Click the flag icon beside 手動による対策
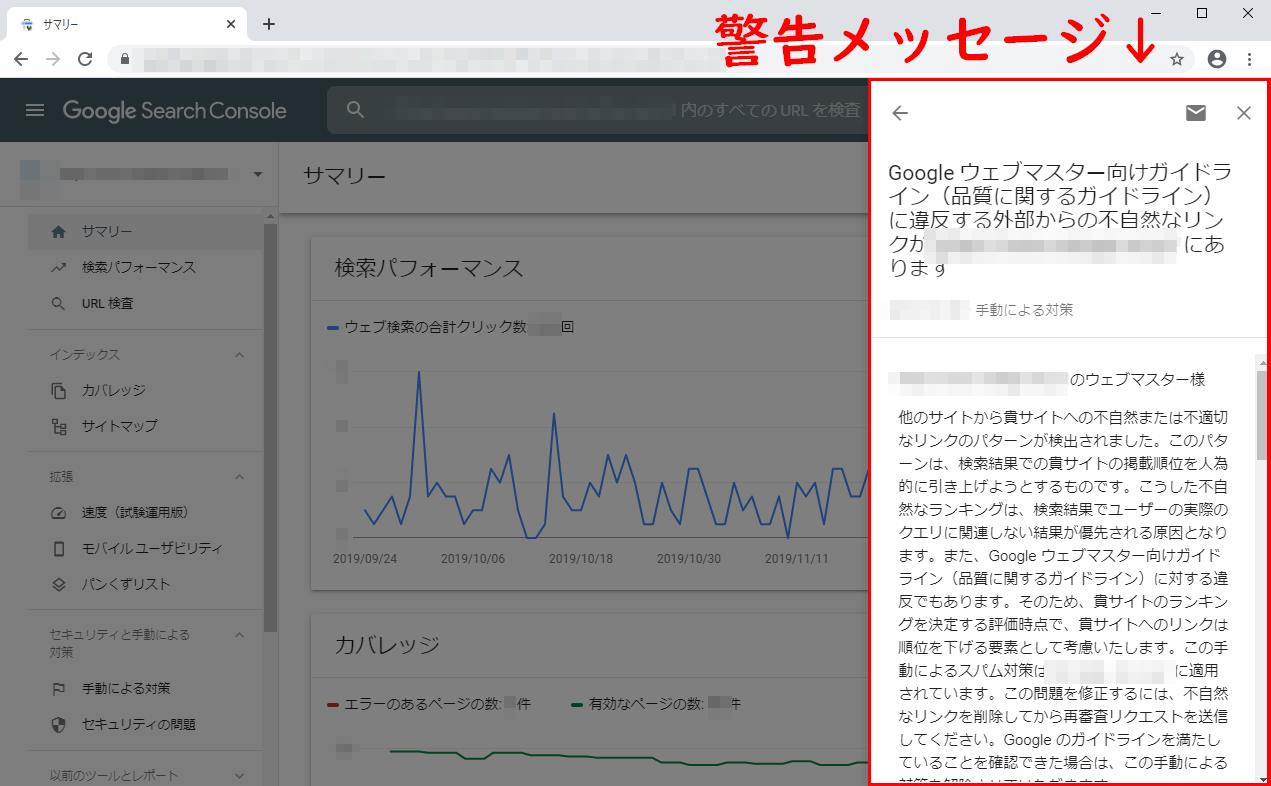 [59, 688]
